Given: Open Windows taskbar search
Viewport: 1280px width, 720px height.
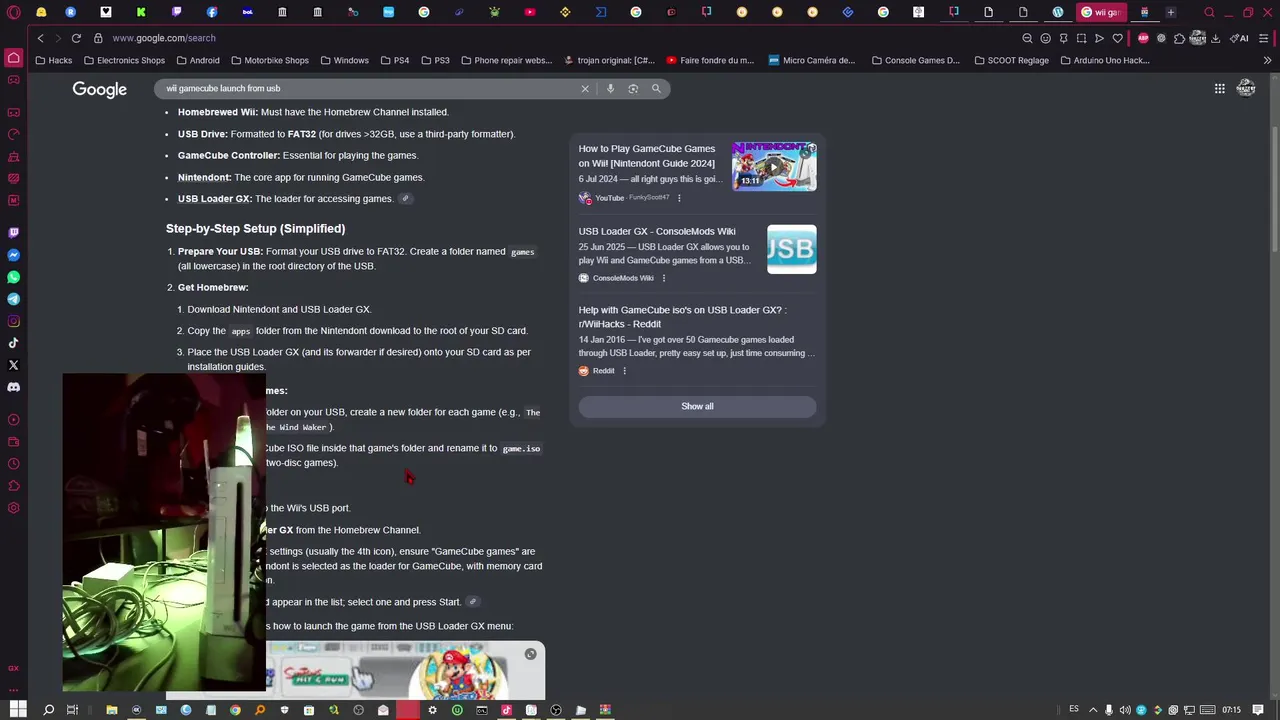Looking at the screenshot, I should [x=48, y=710].
